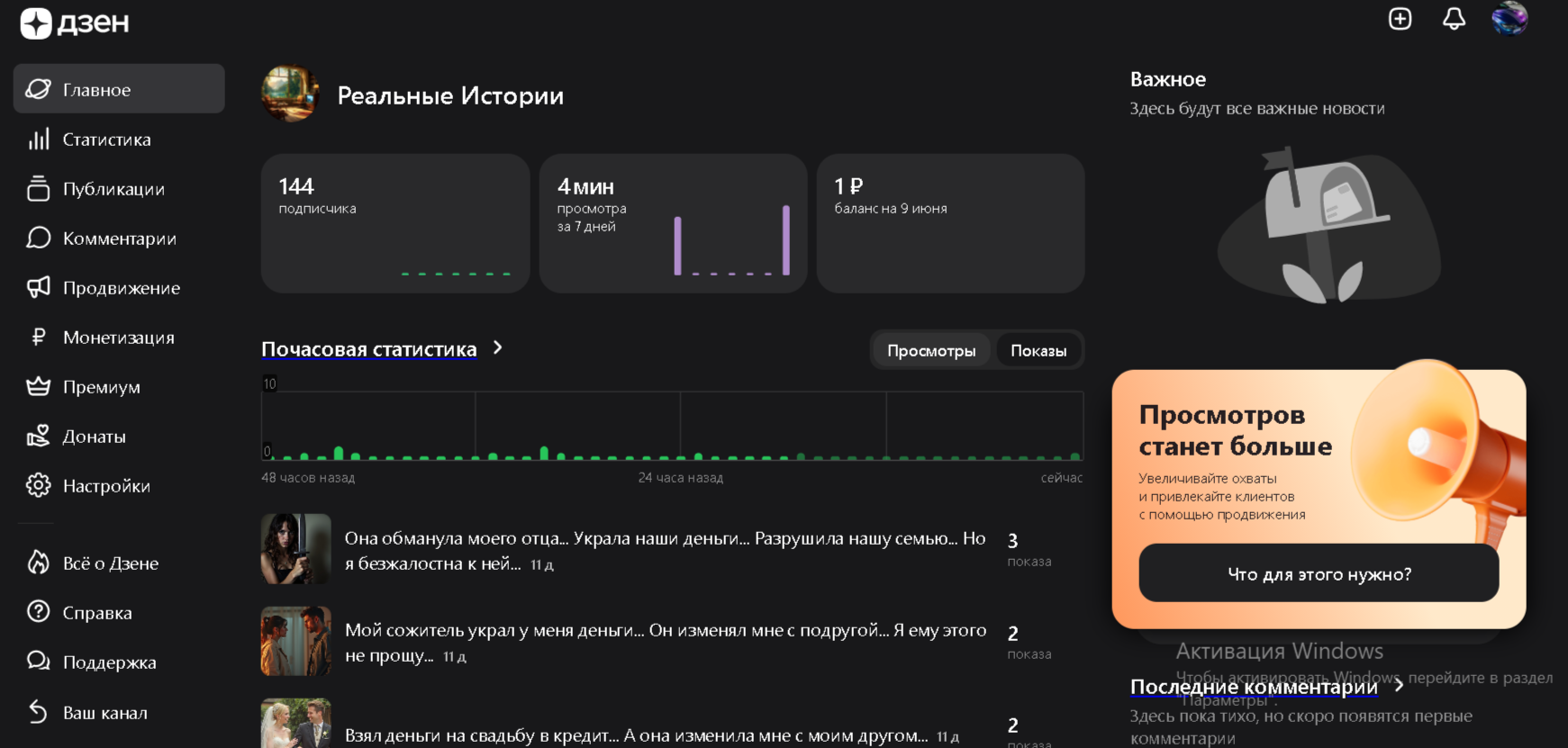Switch the chart to Показы
Viewport: 1568px width, 748px height.
coord(1038,351)
